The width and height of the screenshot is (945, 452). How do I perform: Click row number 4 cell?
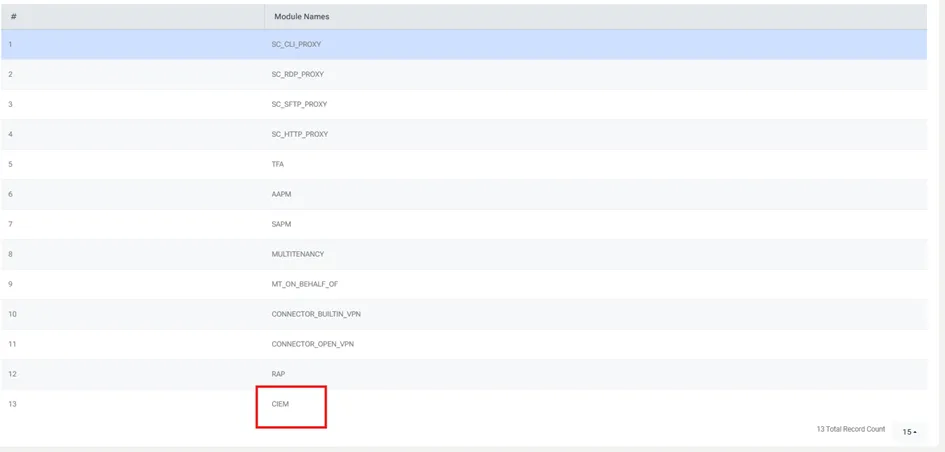(133, 134)
